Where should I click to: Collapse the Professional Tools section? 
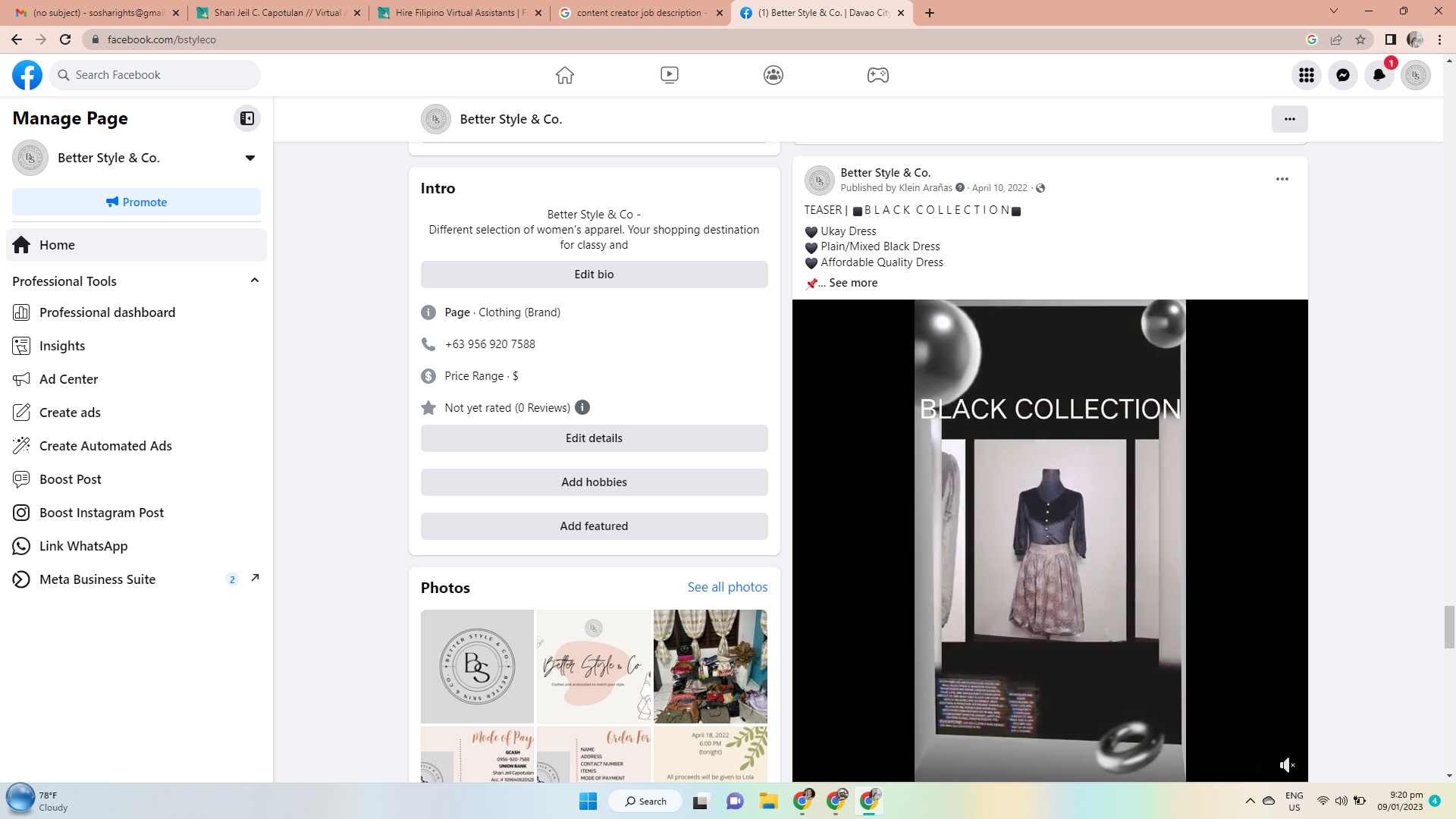click(x=254, y=281)
